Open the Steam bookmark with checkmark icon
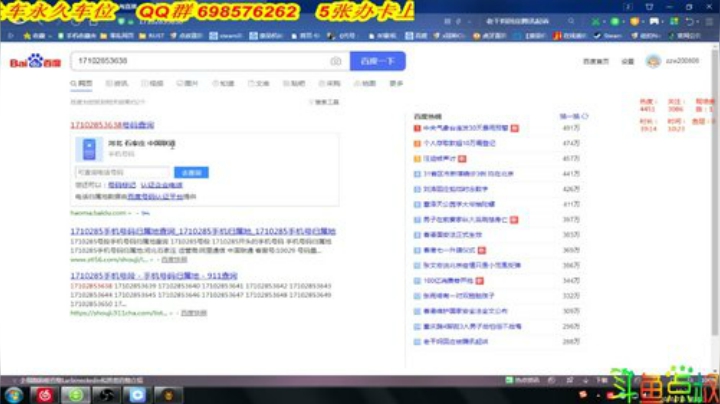This screenshot has width=720, height=404. tap(608, 35)
